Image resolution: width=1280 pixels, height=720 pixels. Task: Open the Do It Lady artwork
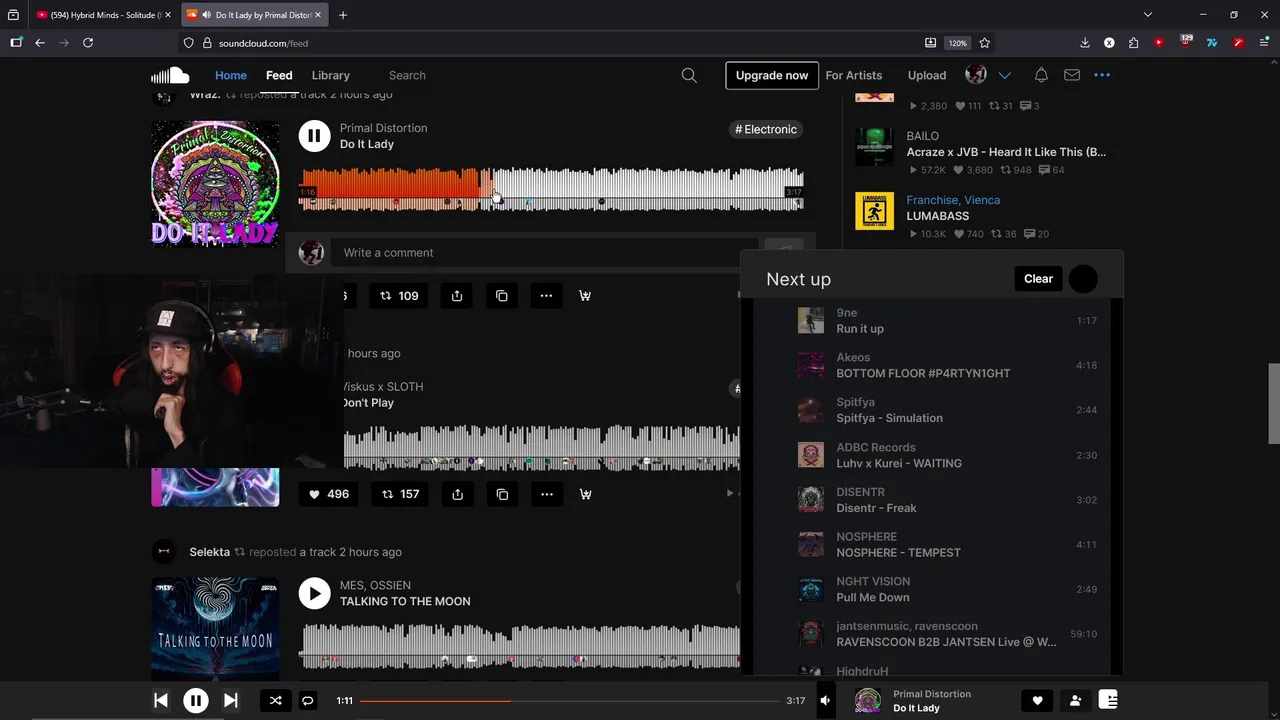click(215, 184)
